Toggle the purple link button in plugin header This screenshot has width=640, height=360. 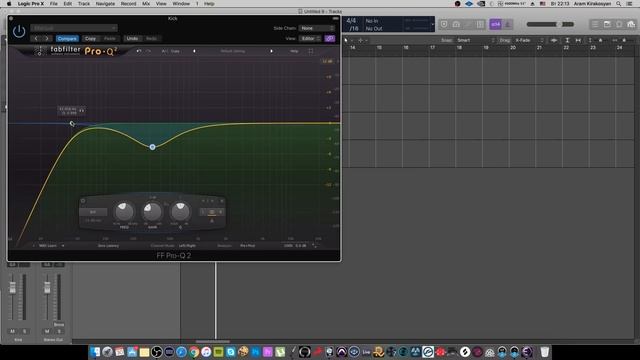(330, 38)
